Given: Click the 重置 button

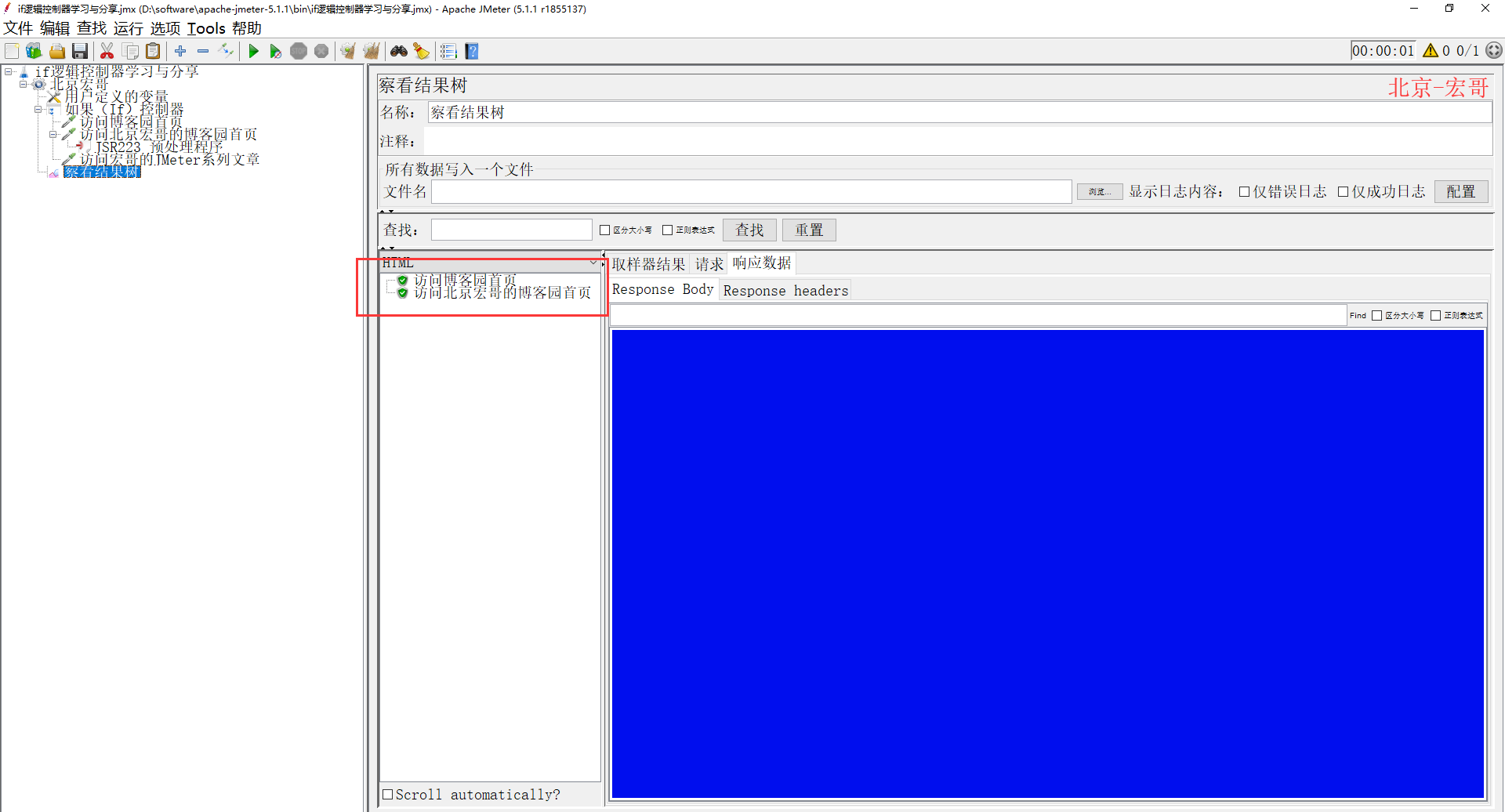Looking at the screenshot, I should [x=809, y=230].
